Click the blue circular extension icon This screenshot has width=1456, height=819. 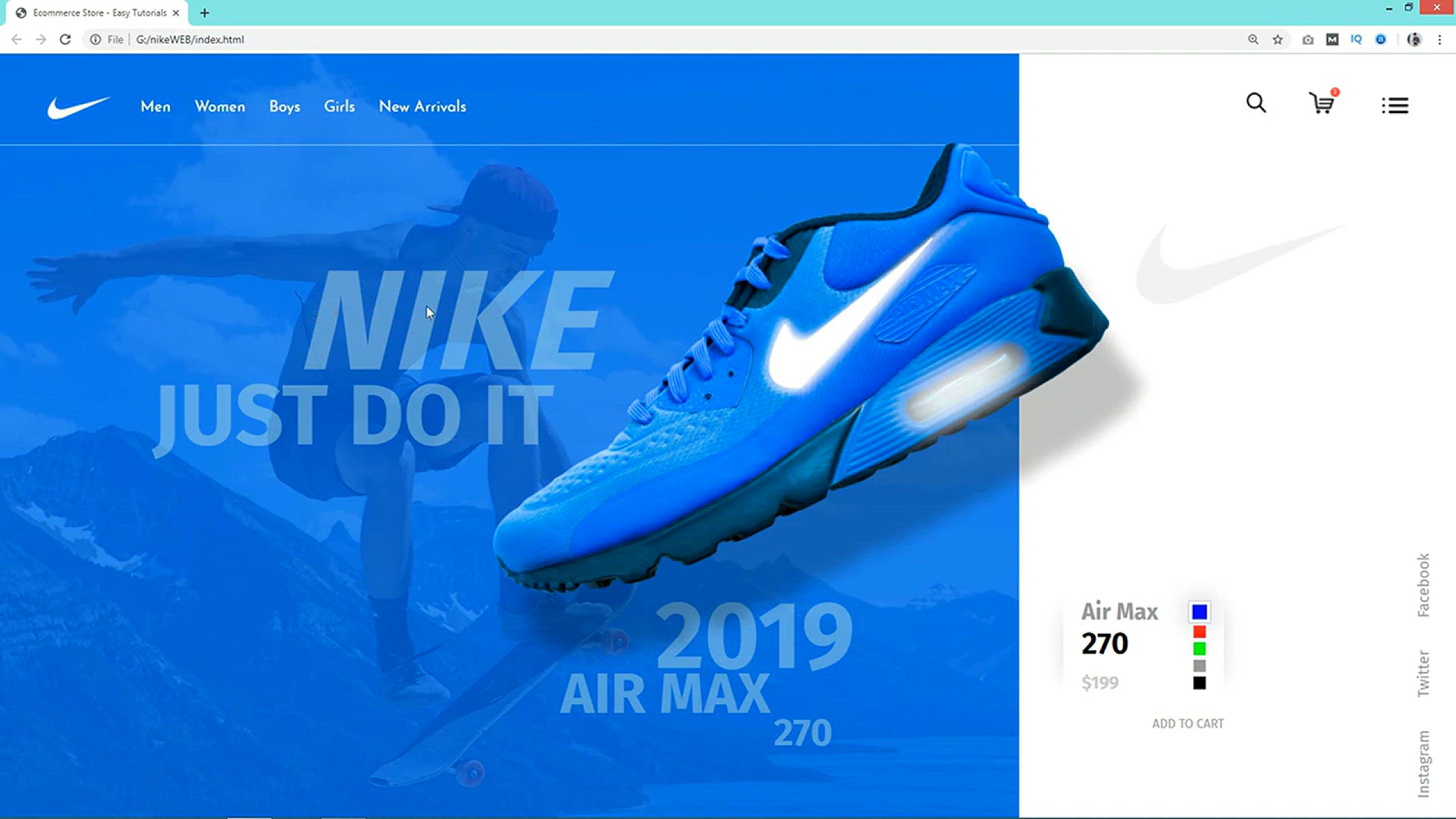[1381, 39]
